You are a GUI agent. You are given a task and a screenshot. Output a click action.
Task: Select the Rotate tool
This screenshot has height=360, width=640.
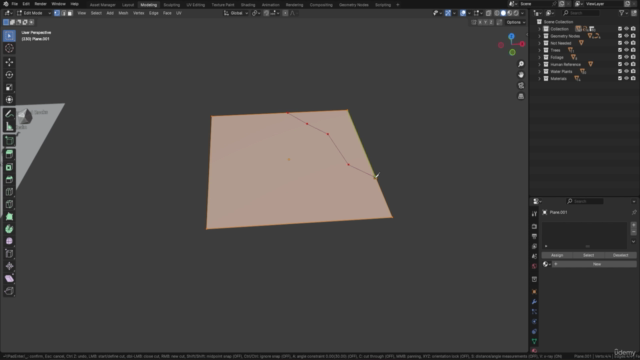coord(9,75)
